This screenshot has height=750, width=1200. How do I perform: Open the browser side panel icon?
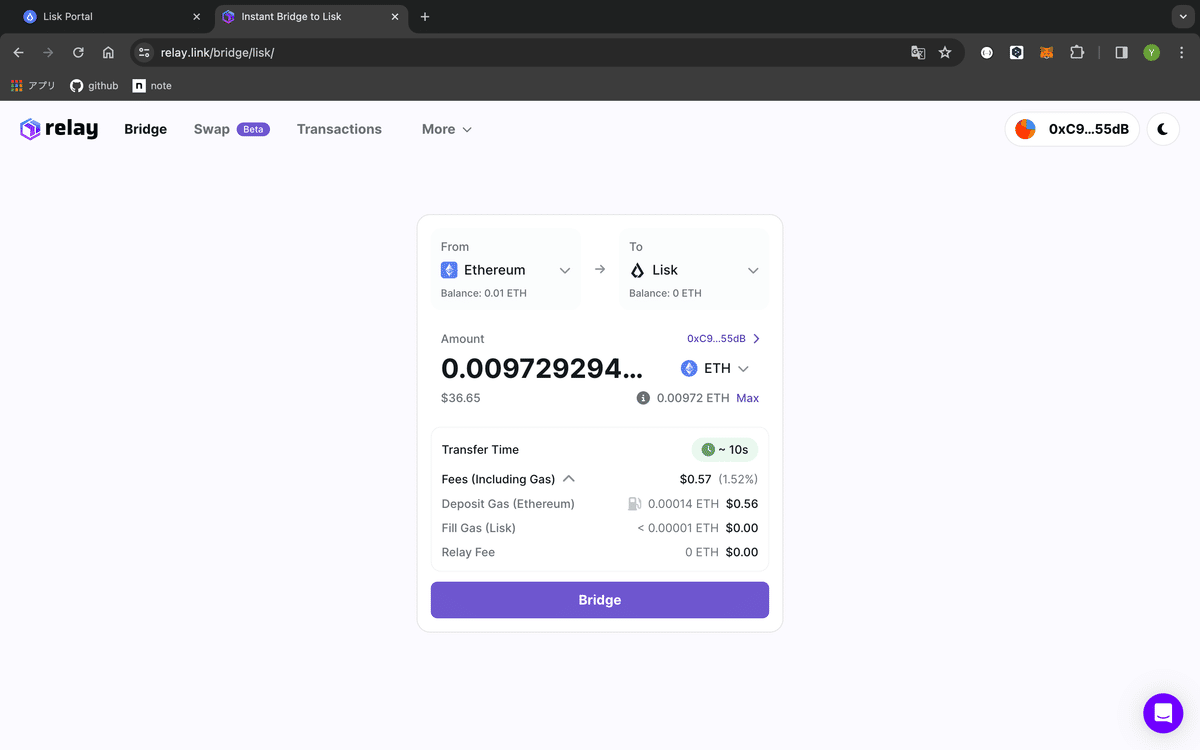click(1121, 52)
